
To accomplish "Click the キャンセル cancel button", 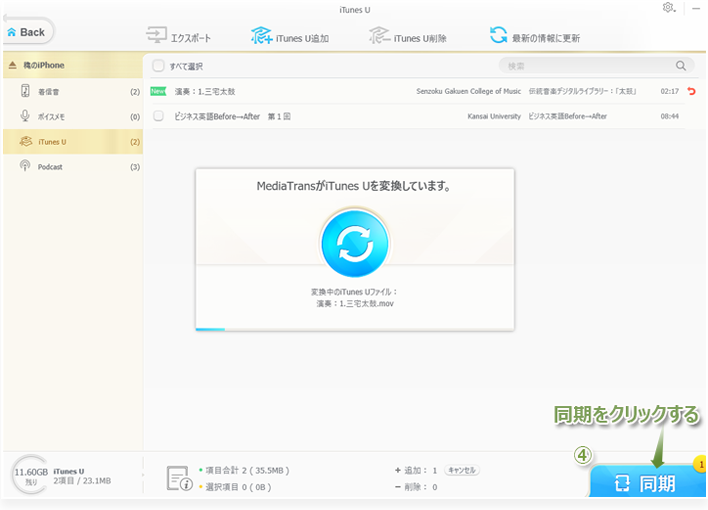I will tap(461, 469).
